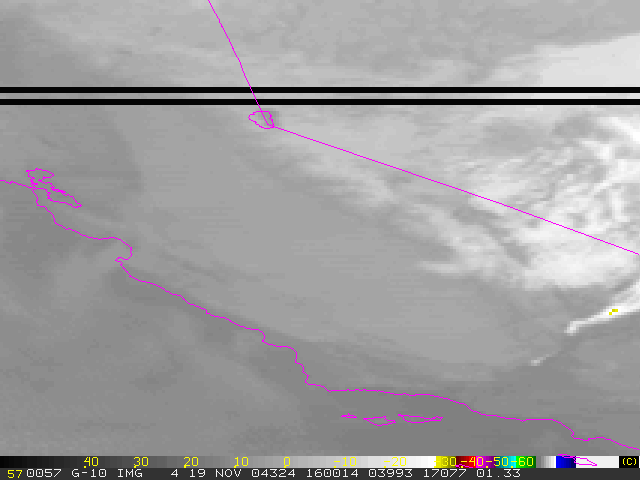The width and height of the screenshot is (640, 480).
Task: Click the 20 label on the temperature scale
Action: (x=190, y=461)
